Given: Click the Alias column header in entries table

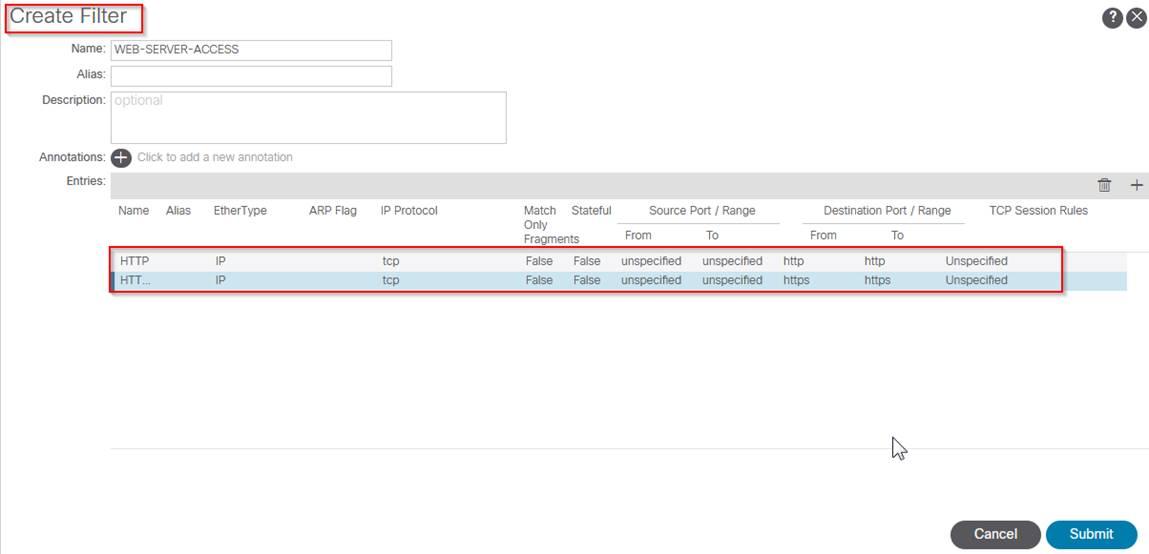Looking at the screenshot, I should (178, 211).
